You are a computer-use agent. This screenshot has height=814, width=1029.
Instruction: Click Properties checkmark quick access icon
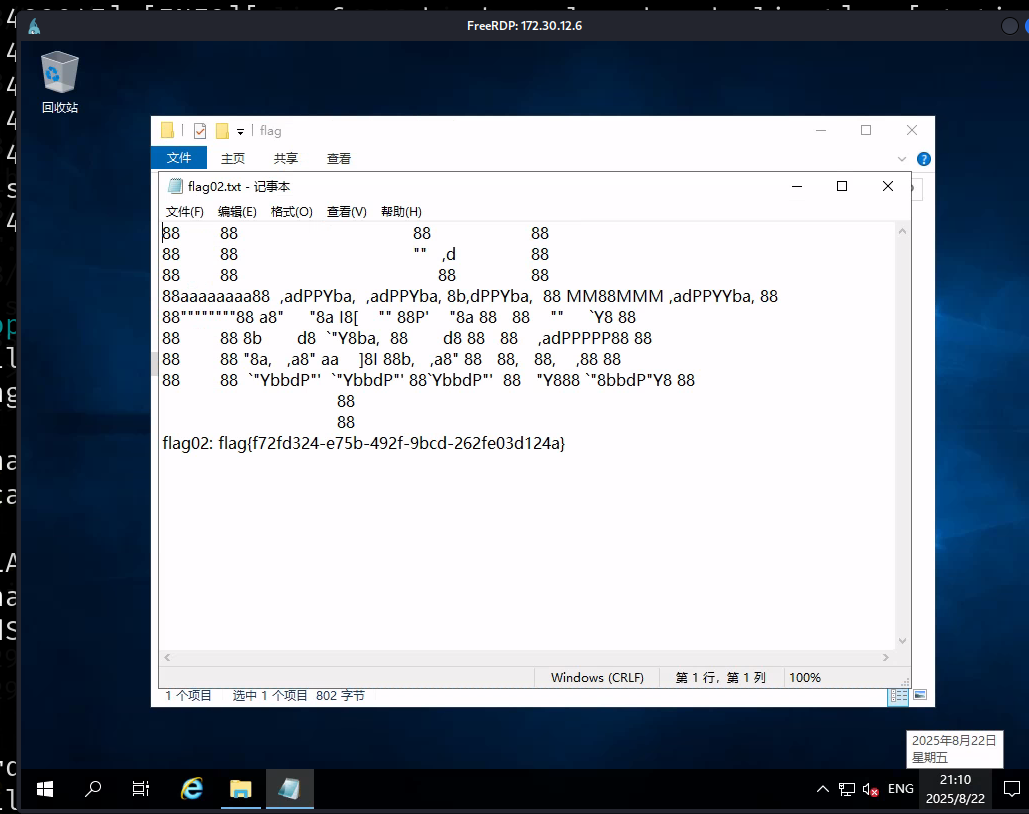[x=200, y=131]
